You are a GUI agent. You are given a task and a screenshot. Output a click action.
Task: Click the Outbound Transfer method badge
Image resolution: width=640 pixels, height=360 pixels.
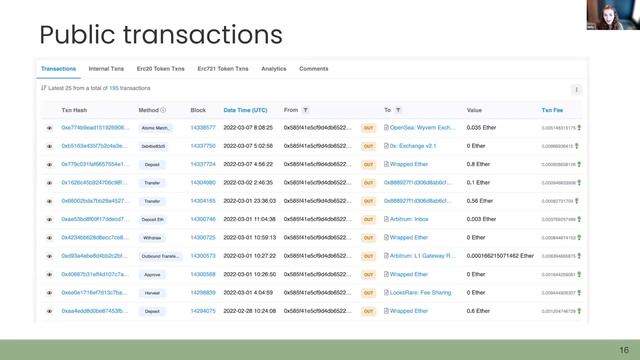[x=160, y=256]
